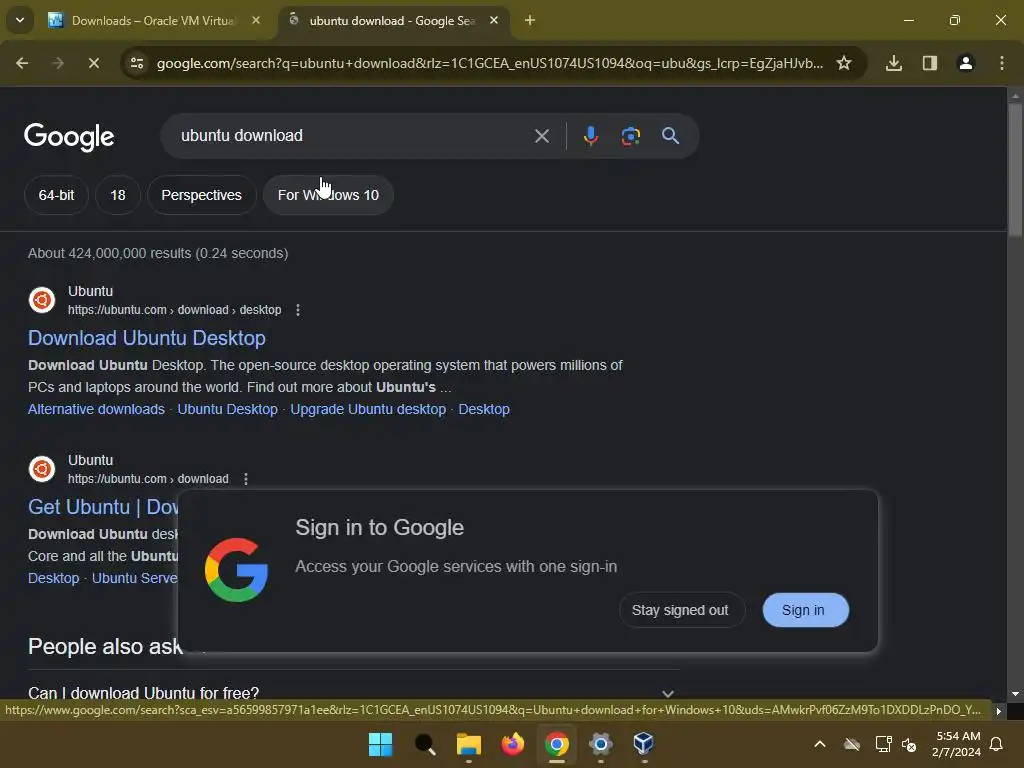Open Settings gear from the taskbar
Viewport: 1024px width, 768px height.
[600, 744]
